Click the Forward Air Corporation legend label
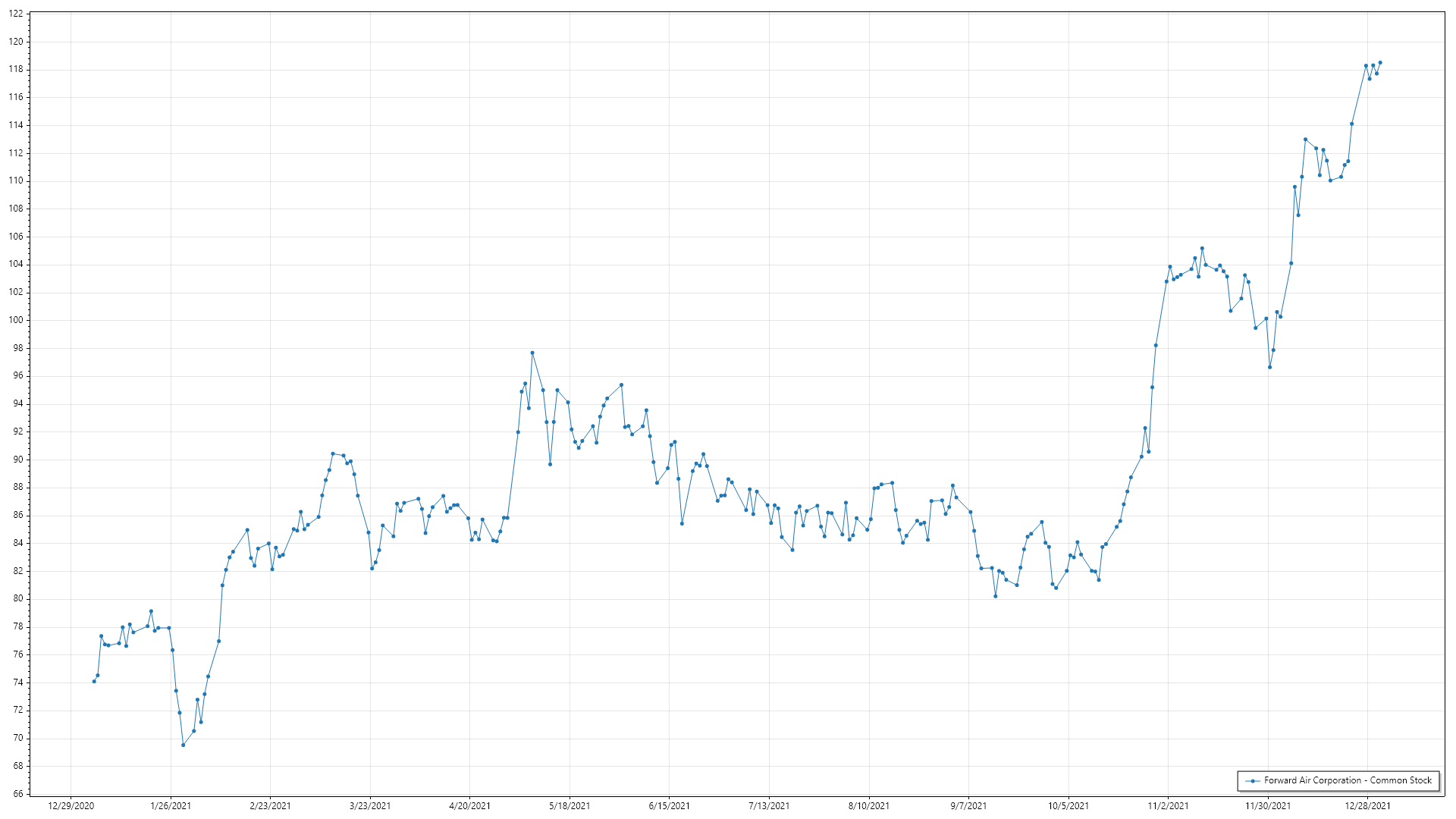 click(x=1348, y=780)
